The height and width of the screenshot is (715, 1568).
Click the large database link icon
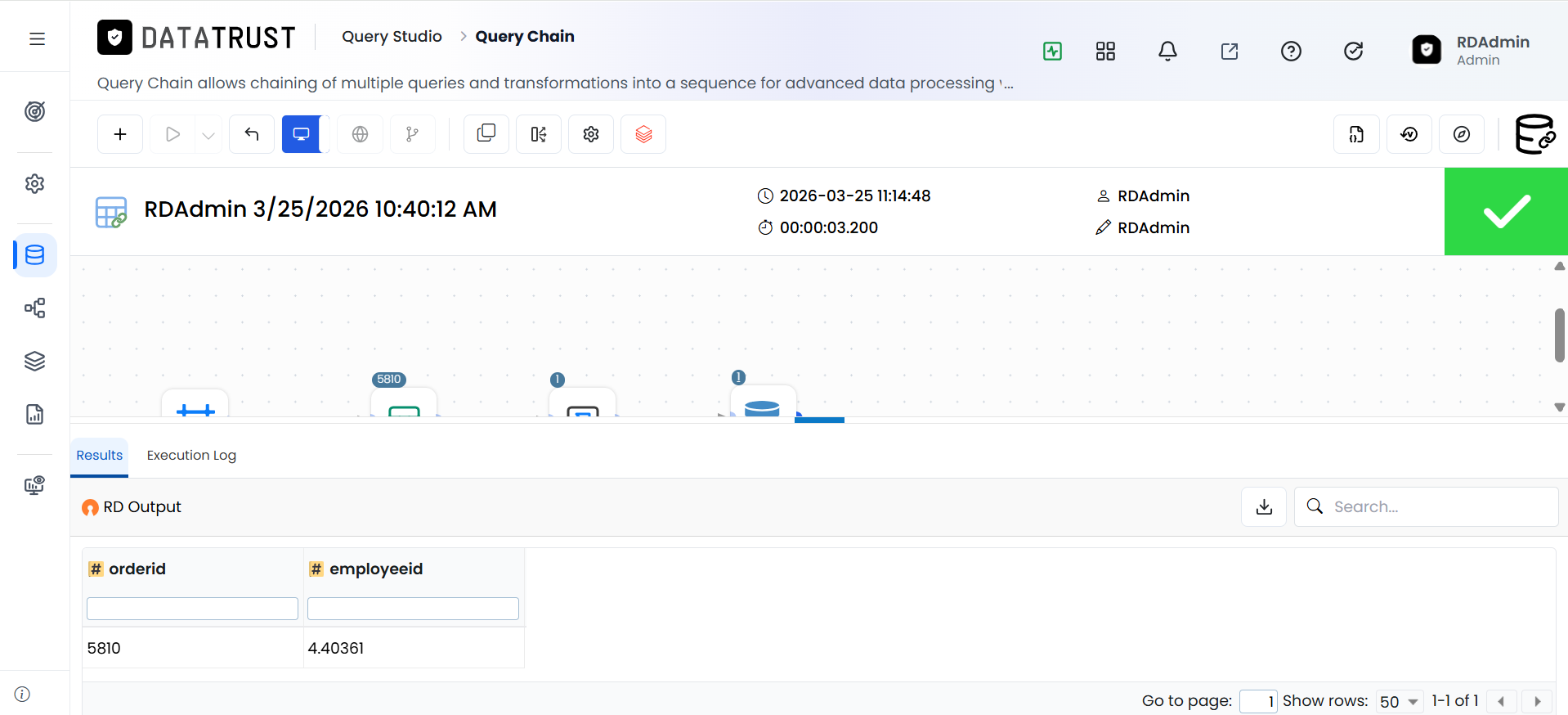[x=1534, y=134]
